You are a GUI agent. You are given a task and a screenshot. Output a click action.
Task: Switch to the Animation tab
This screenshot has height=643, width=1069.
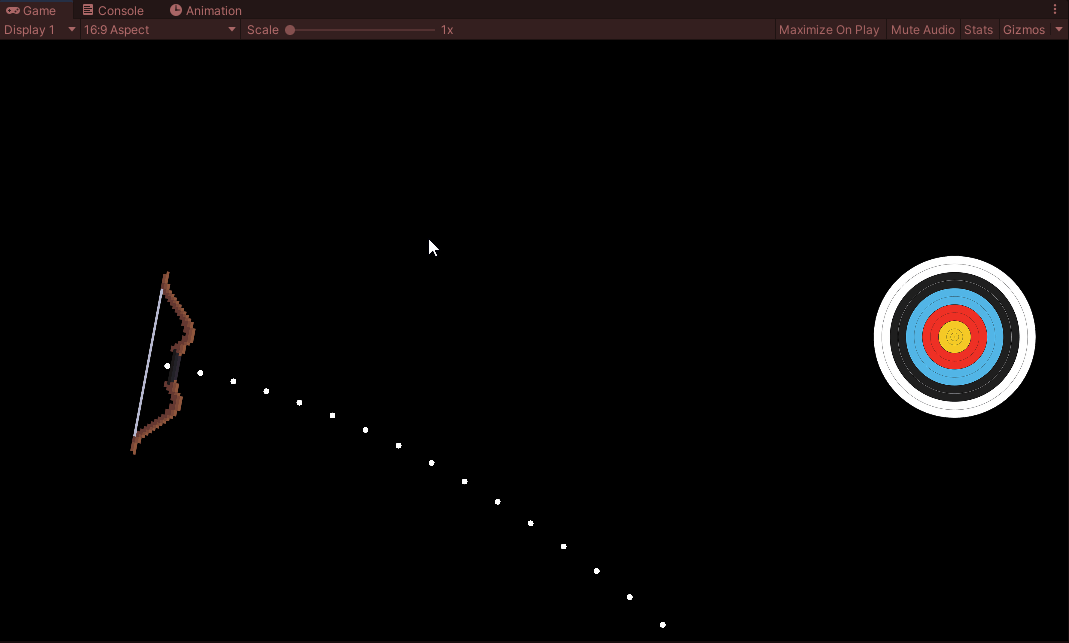tap(206, 10)
